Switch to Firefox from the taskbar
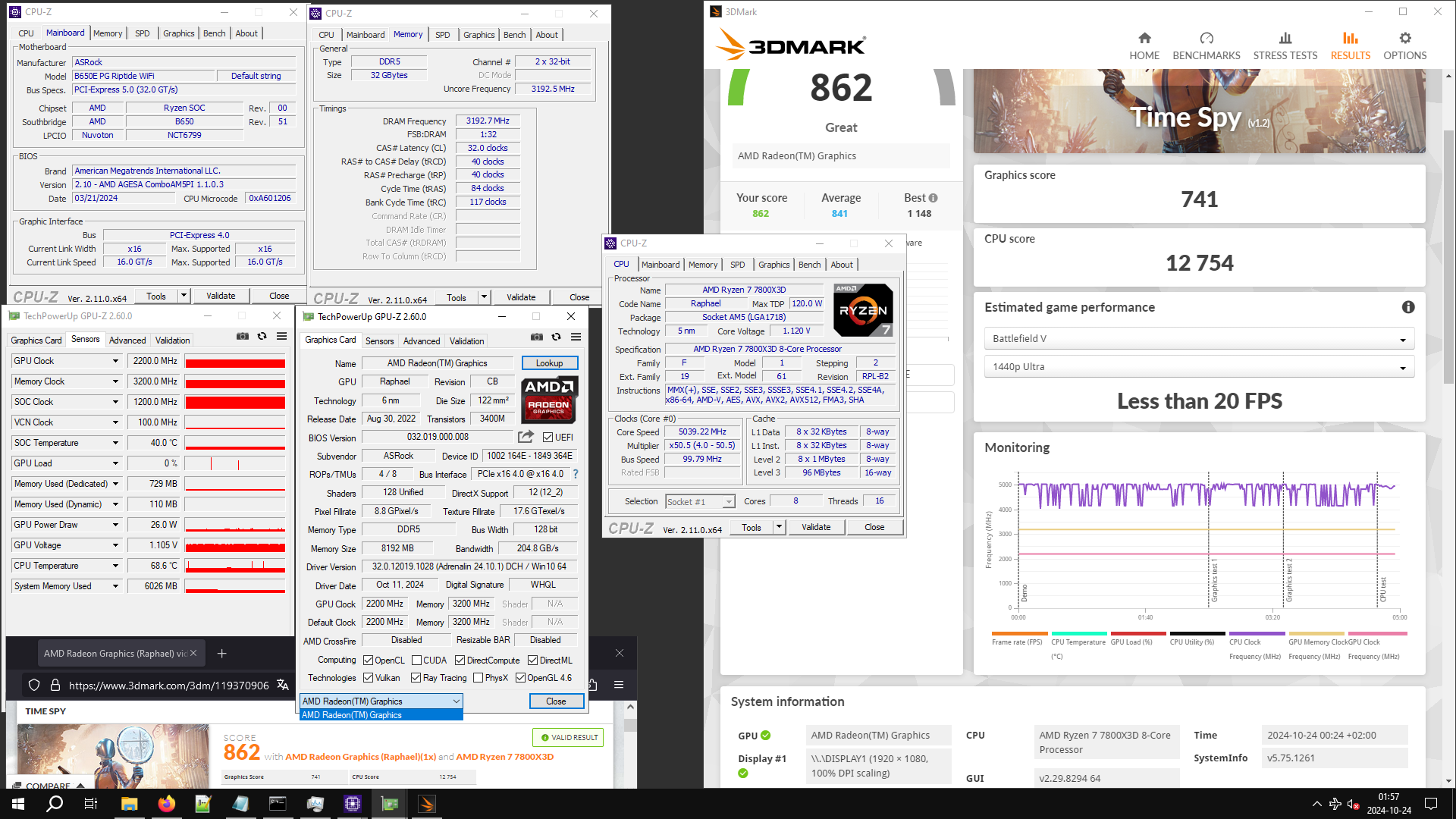The width and height of the screenshot is (1456, 819). 166,804
